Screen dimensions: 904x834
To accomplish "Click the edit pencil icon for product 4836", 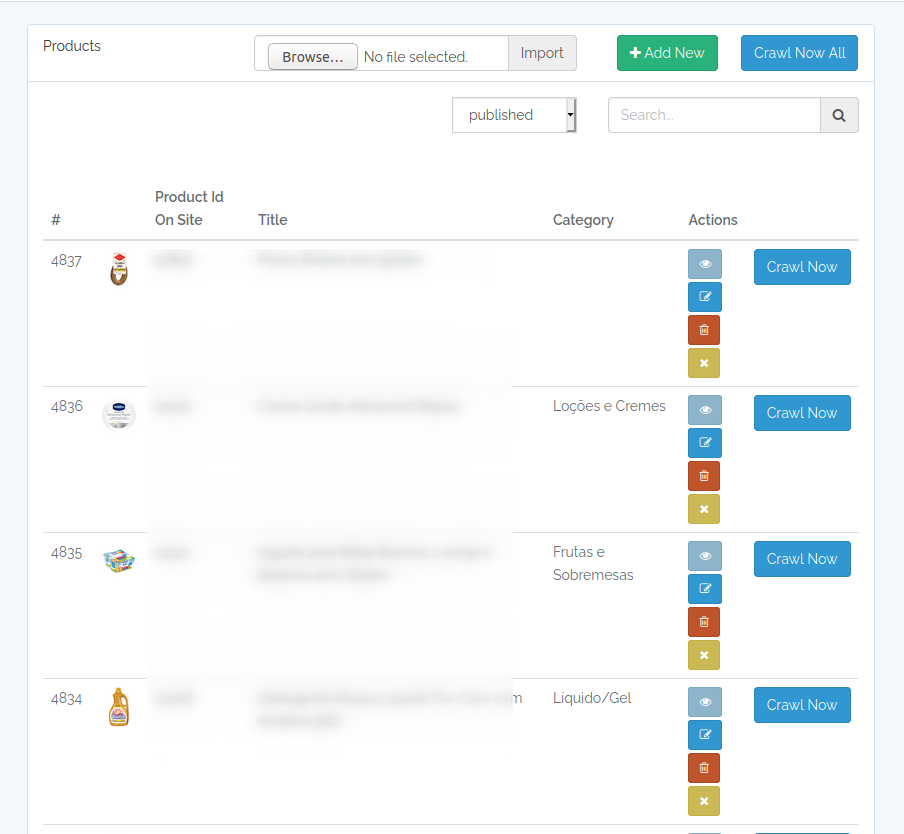I will (x=704, y=442).
